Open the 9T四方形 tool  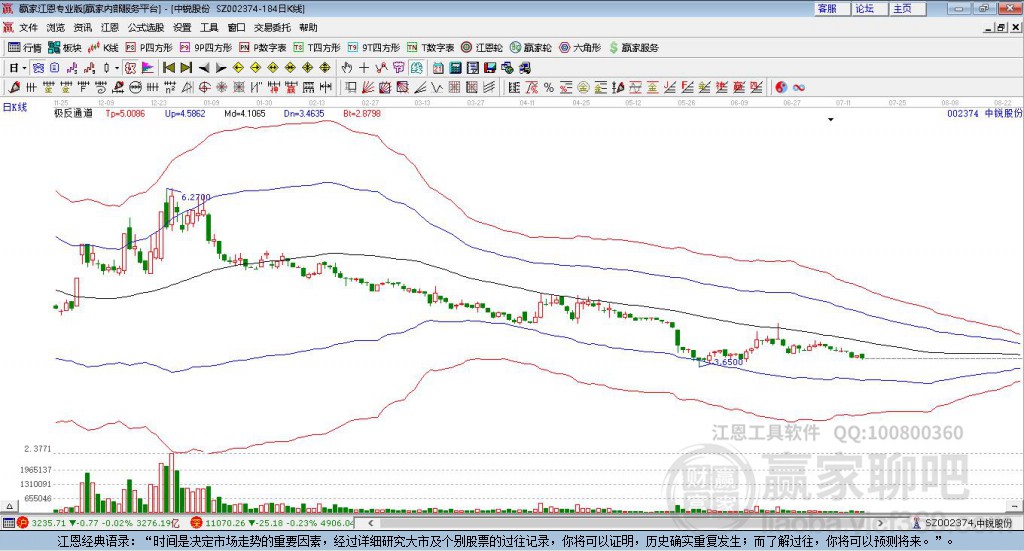coord(374,48)
